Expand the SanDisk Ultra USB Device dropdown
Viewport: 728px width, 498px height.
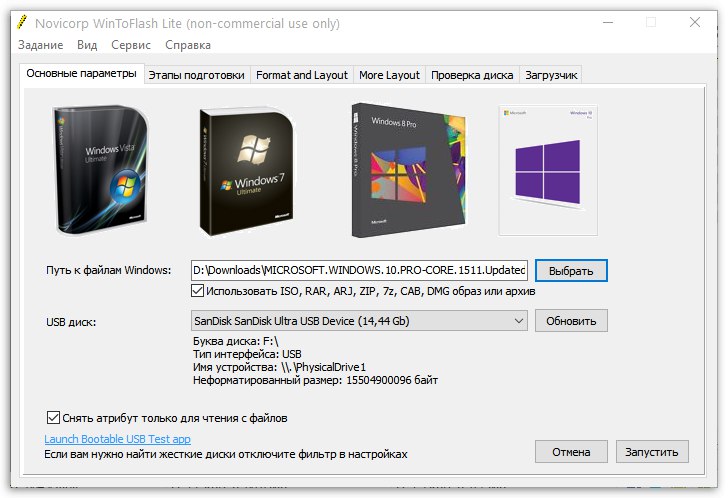pyautogui.click(x=359, y=321)
